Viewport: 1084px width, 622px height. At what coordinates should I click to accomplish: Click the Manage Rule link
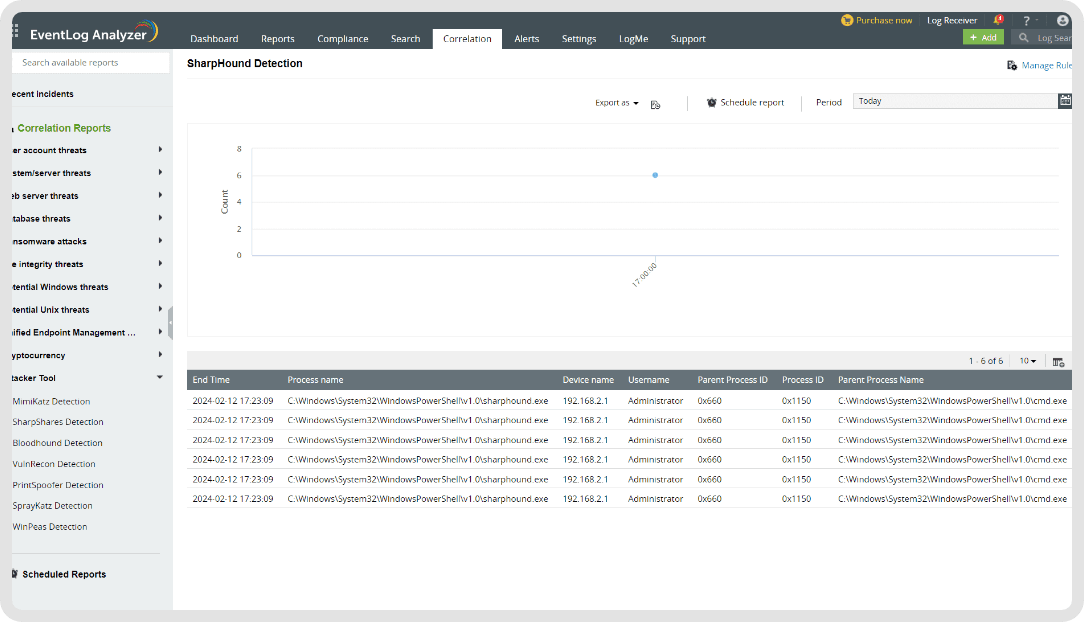(1047, 65)
